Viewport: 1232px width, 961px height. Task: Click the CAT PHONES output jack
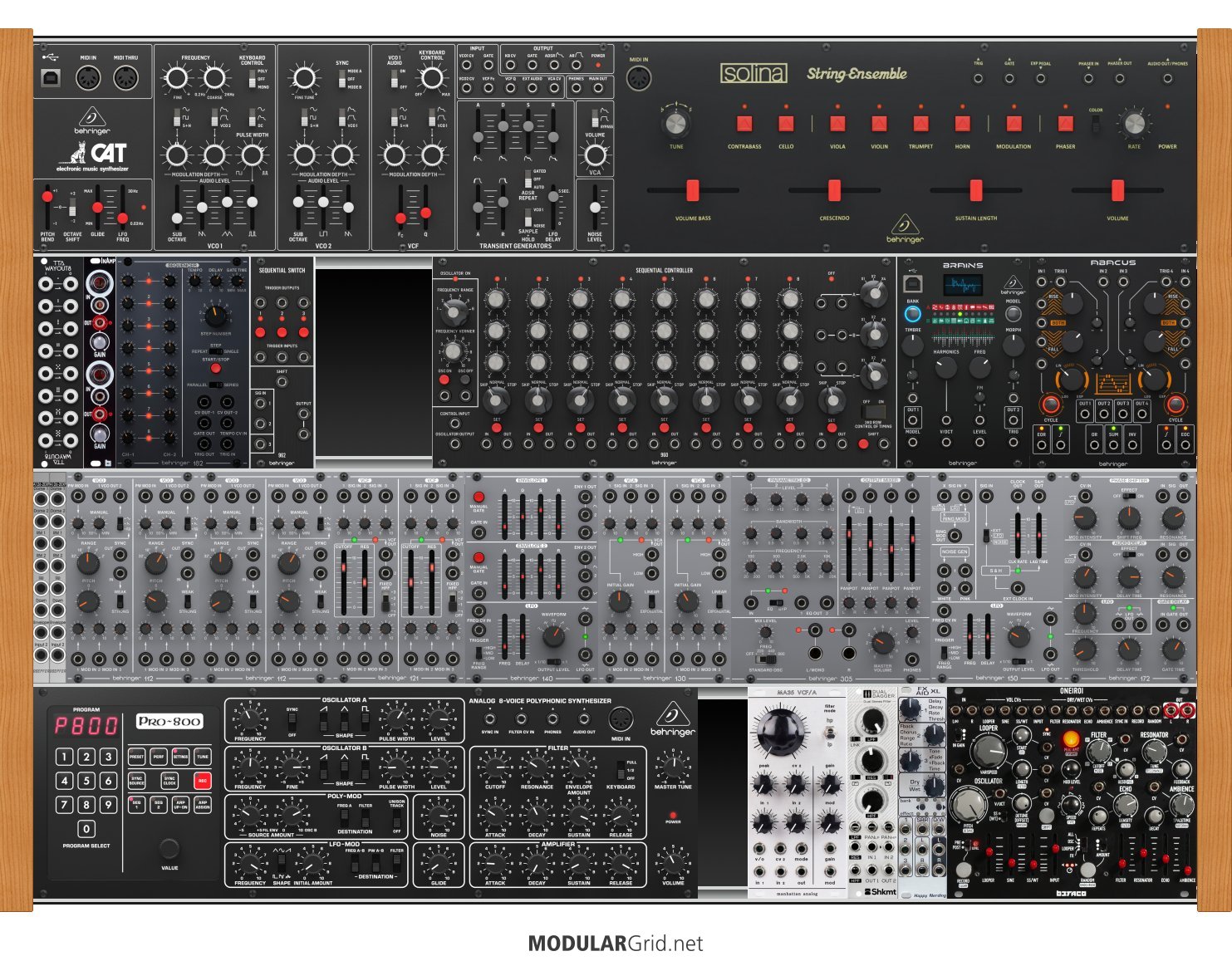coord(576,89)
